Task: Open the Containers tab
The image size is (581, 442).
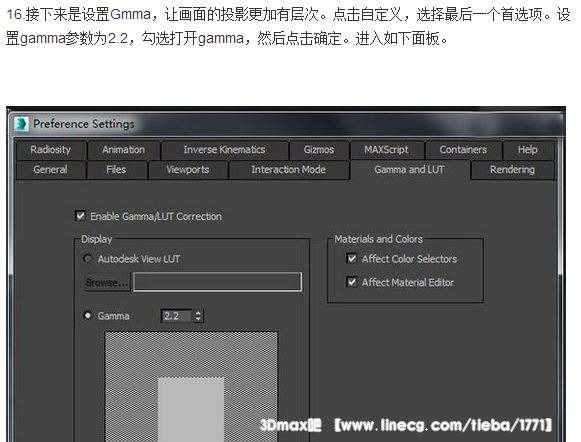Action: [x=463, y=150]
